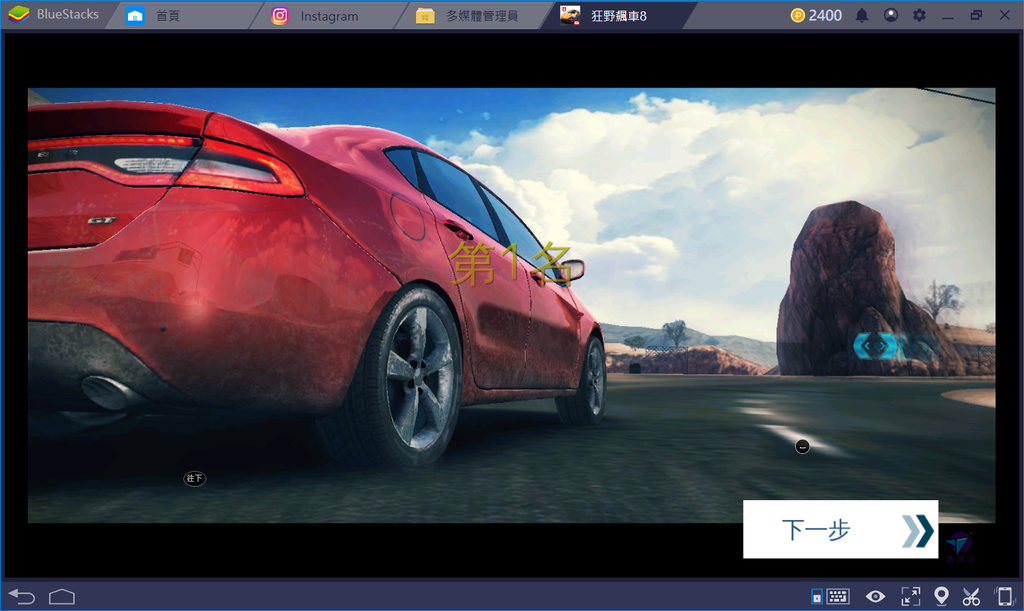Click the rotate or shake device icon
This screenshot has width=1024, height=611.
pos(1004,595)
